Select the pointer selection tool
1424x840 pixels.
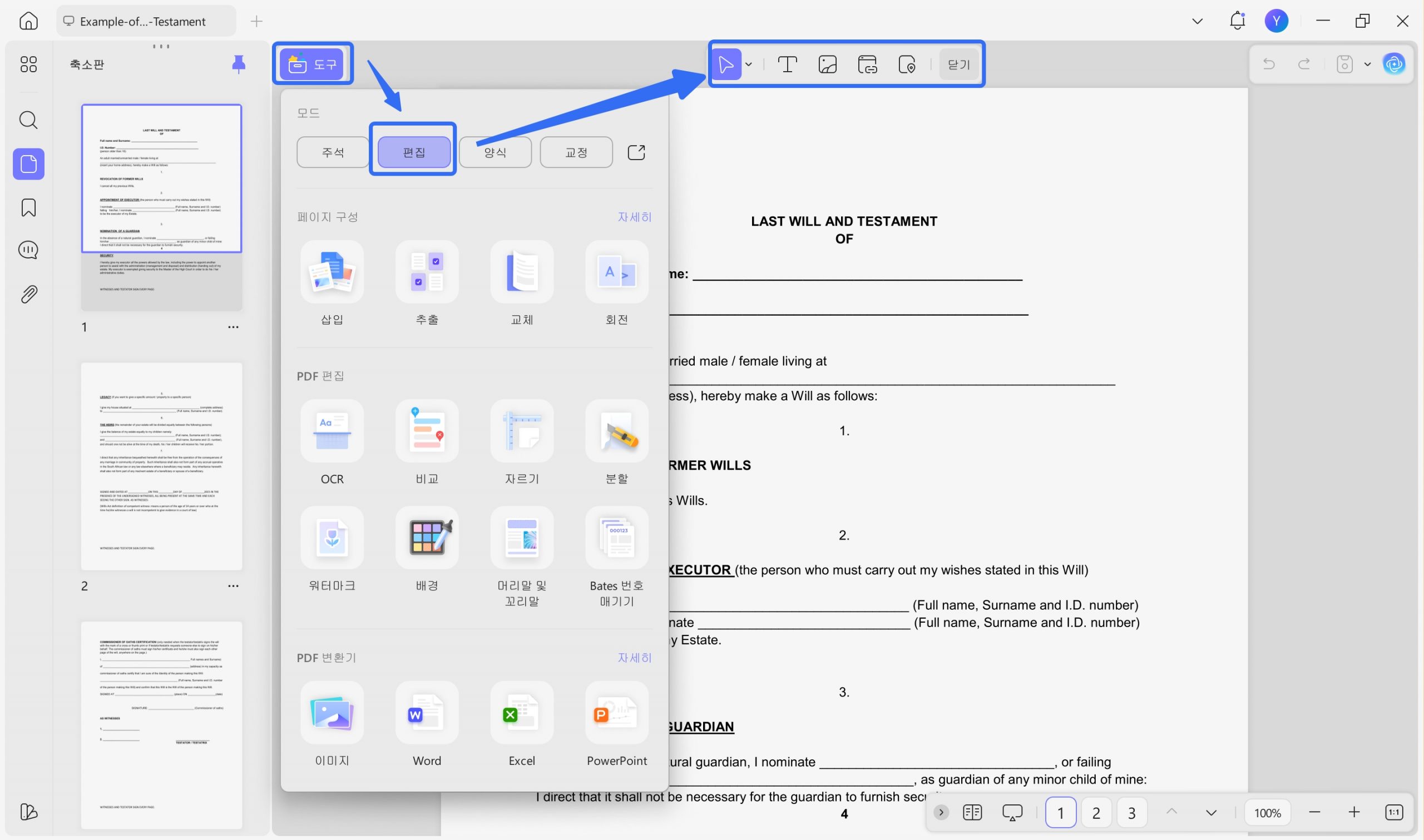726,64
